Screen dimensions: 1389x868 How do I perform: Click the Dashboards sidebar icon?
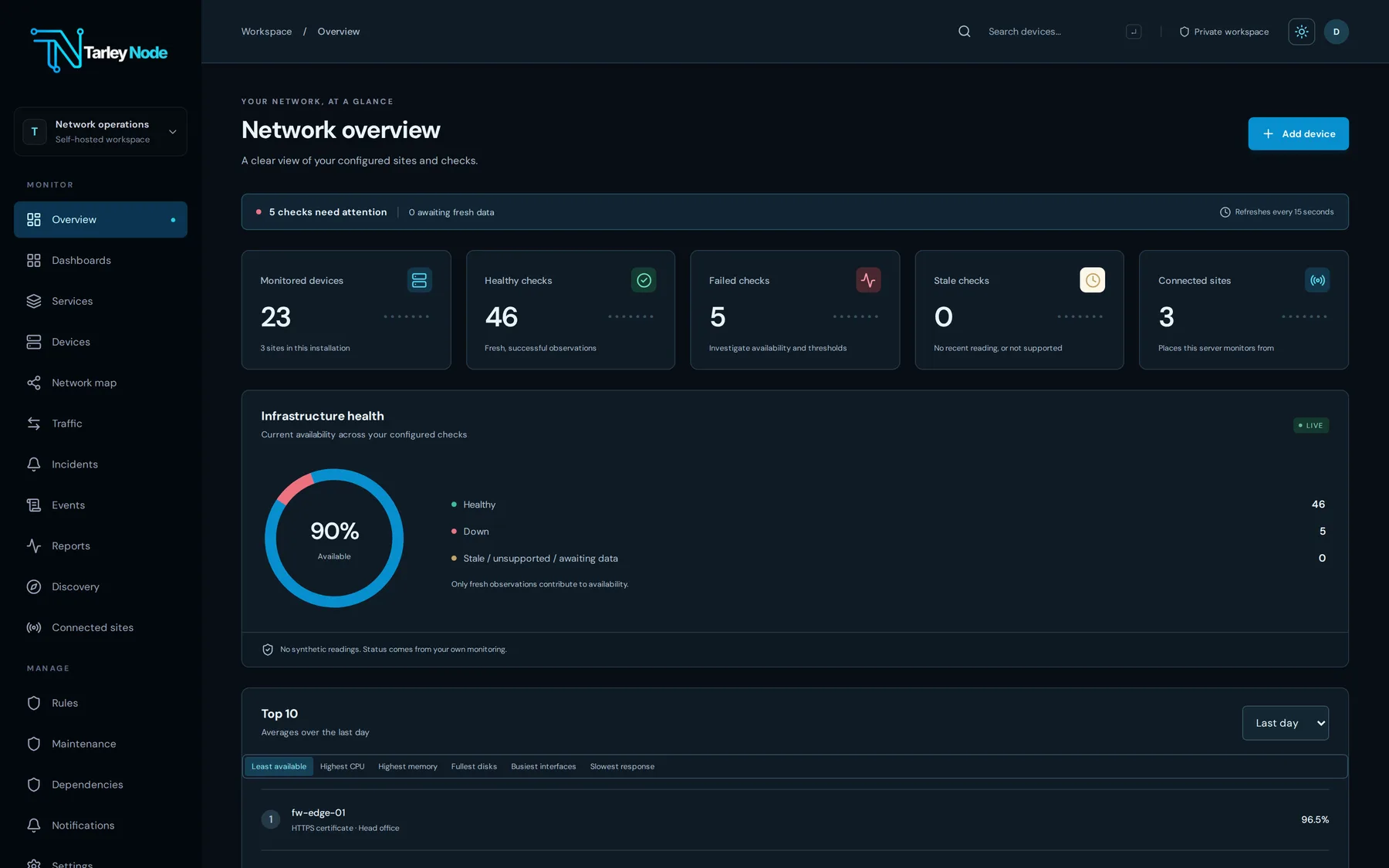(x=34, y=261)
